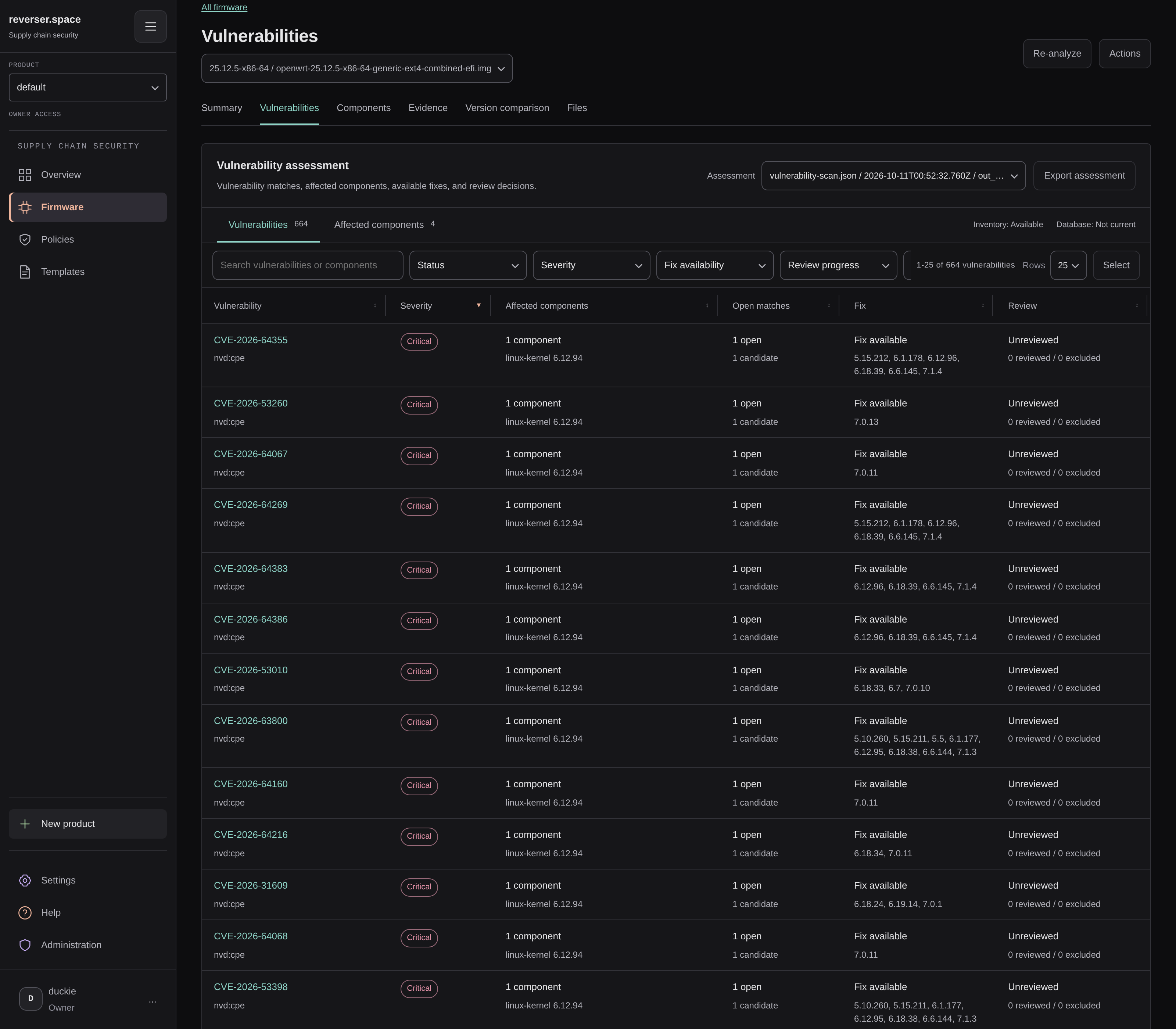Screen dimensions: 1176x1029
Task: Click the Critical badge for CVE-2026-64160
Action: click(419, 786)
